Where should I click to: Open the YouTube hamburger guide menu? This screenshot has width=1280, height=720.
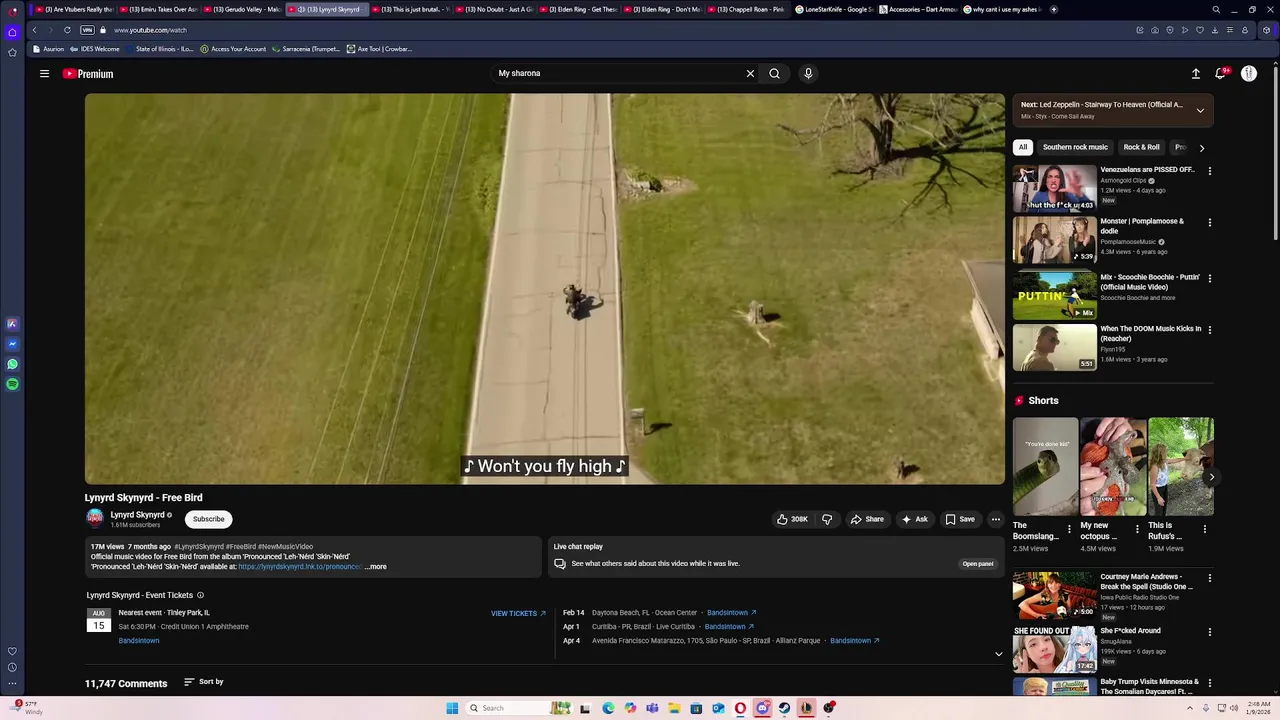[x=44, y=74]
